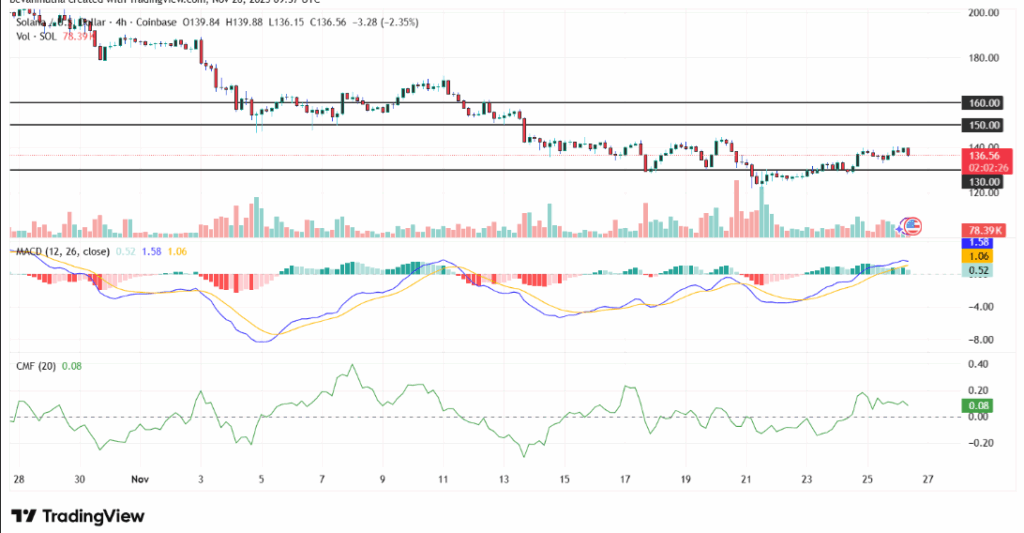Click the orange 1.06 signal axis label
1024x533 pixels.
tap(979, 256)
